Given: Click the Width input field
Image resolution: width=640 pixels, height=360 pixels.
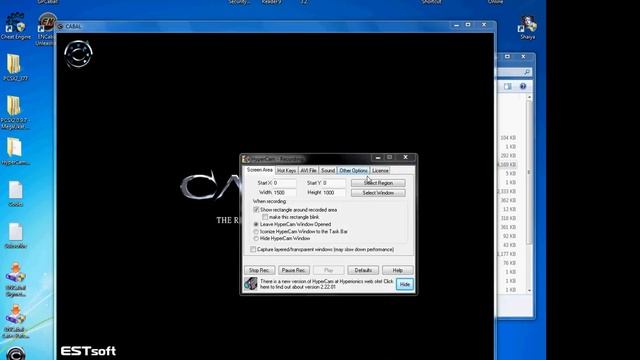Looking at the screenshot, I should [284, 192].
